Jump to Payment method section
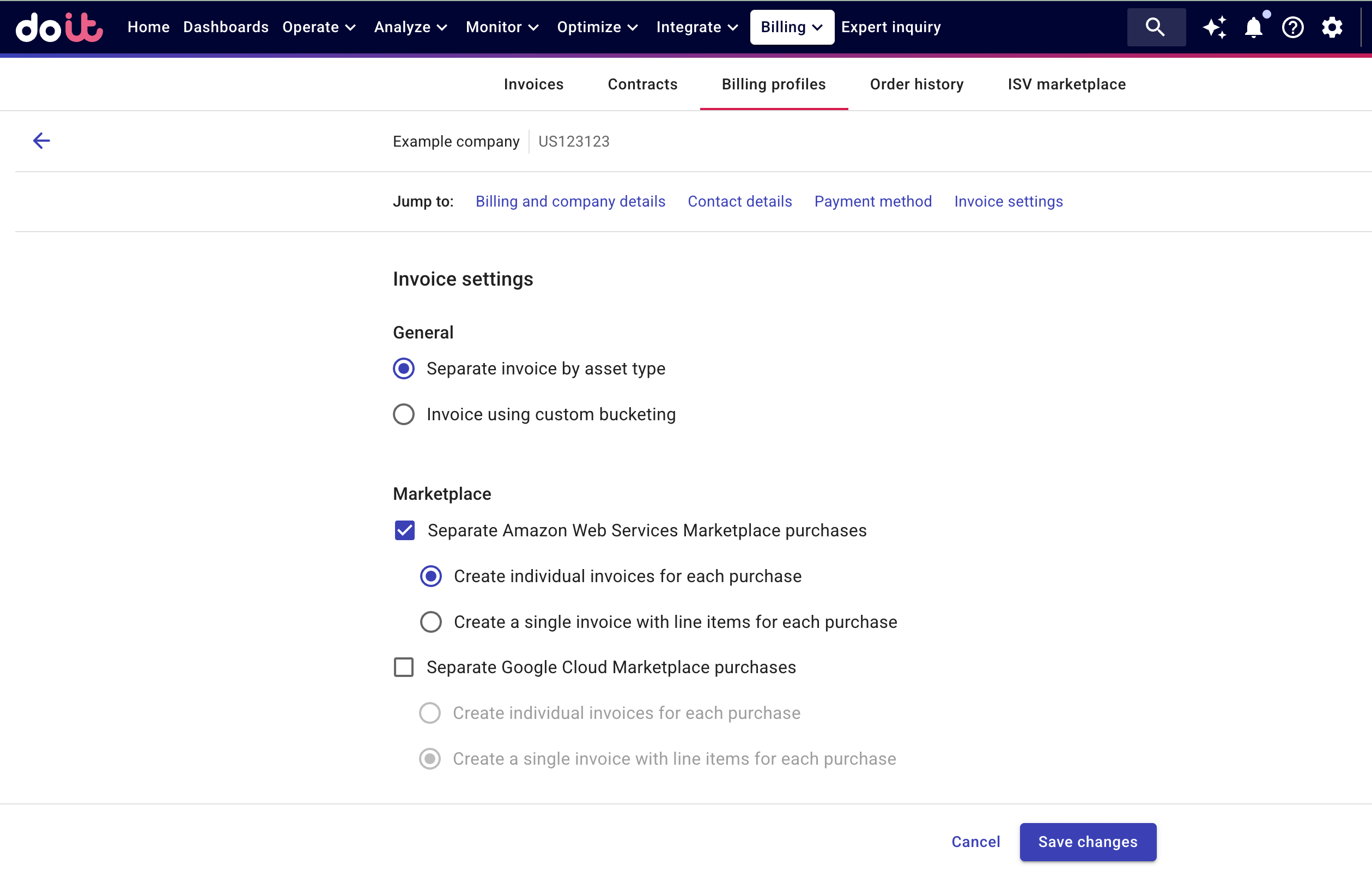The height and width of the screenshot is (871, 1372). [x=872, y=201]
